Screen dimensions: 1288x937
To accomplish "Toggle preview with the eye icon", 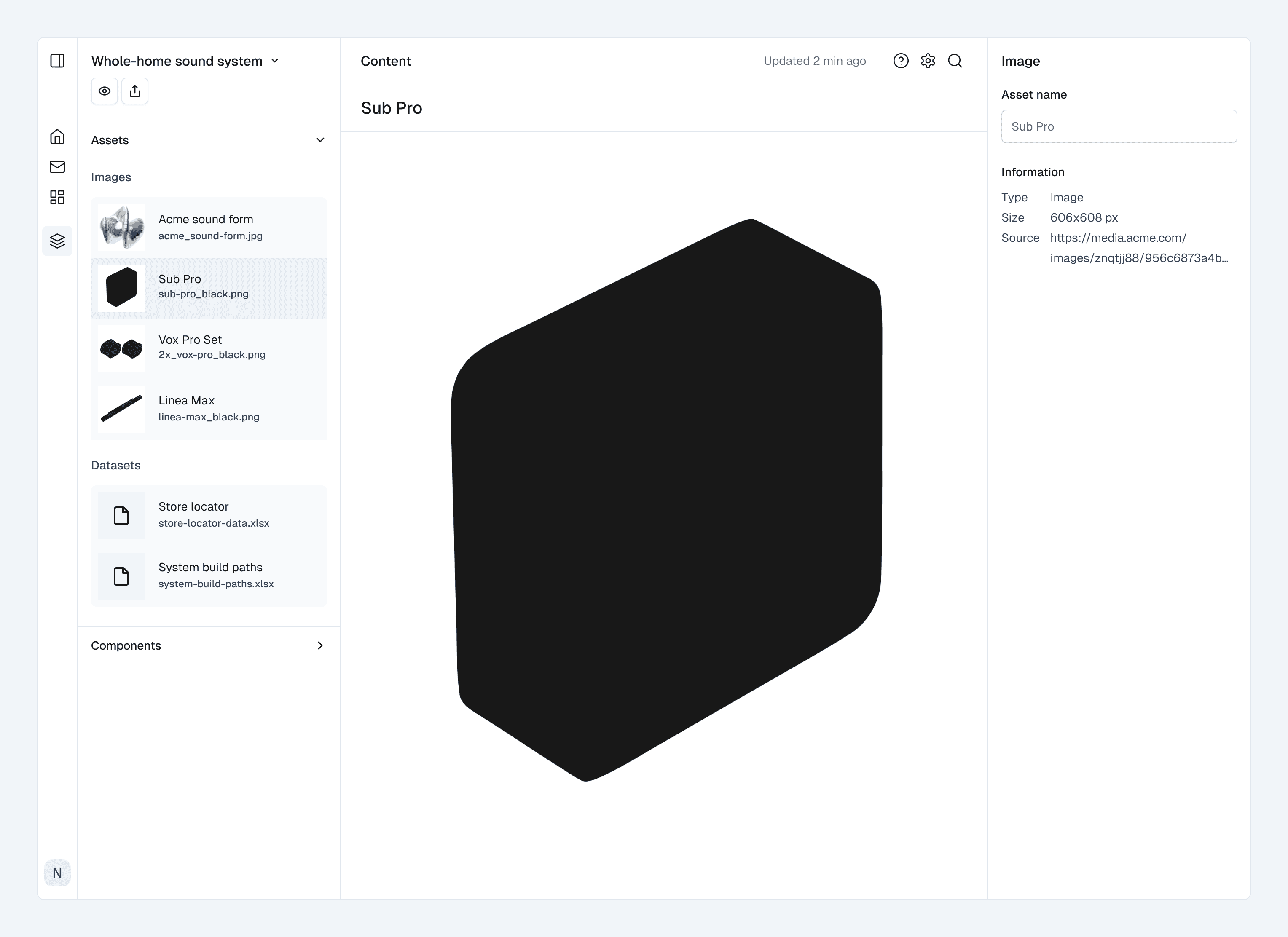I will 105,91.
